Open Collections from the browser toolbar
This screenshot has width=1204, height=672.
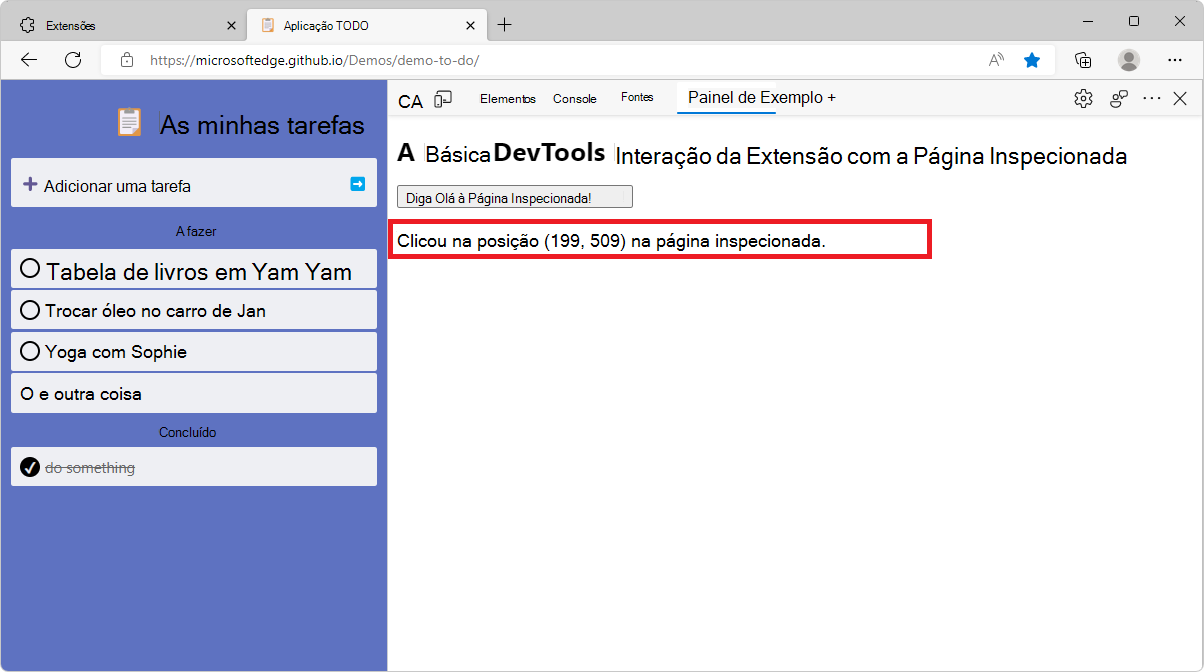tap(1083, 60)
